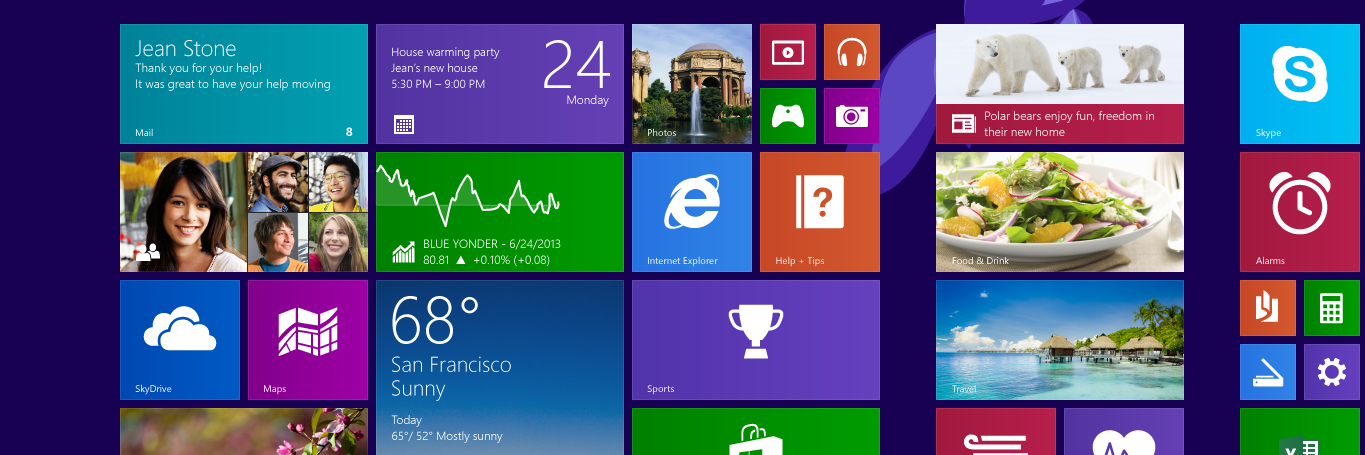
Task: Open the Photos tile
Action: pos(692,84)
